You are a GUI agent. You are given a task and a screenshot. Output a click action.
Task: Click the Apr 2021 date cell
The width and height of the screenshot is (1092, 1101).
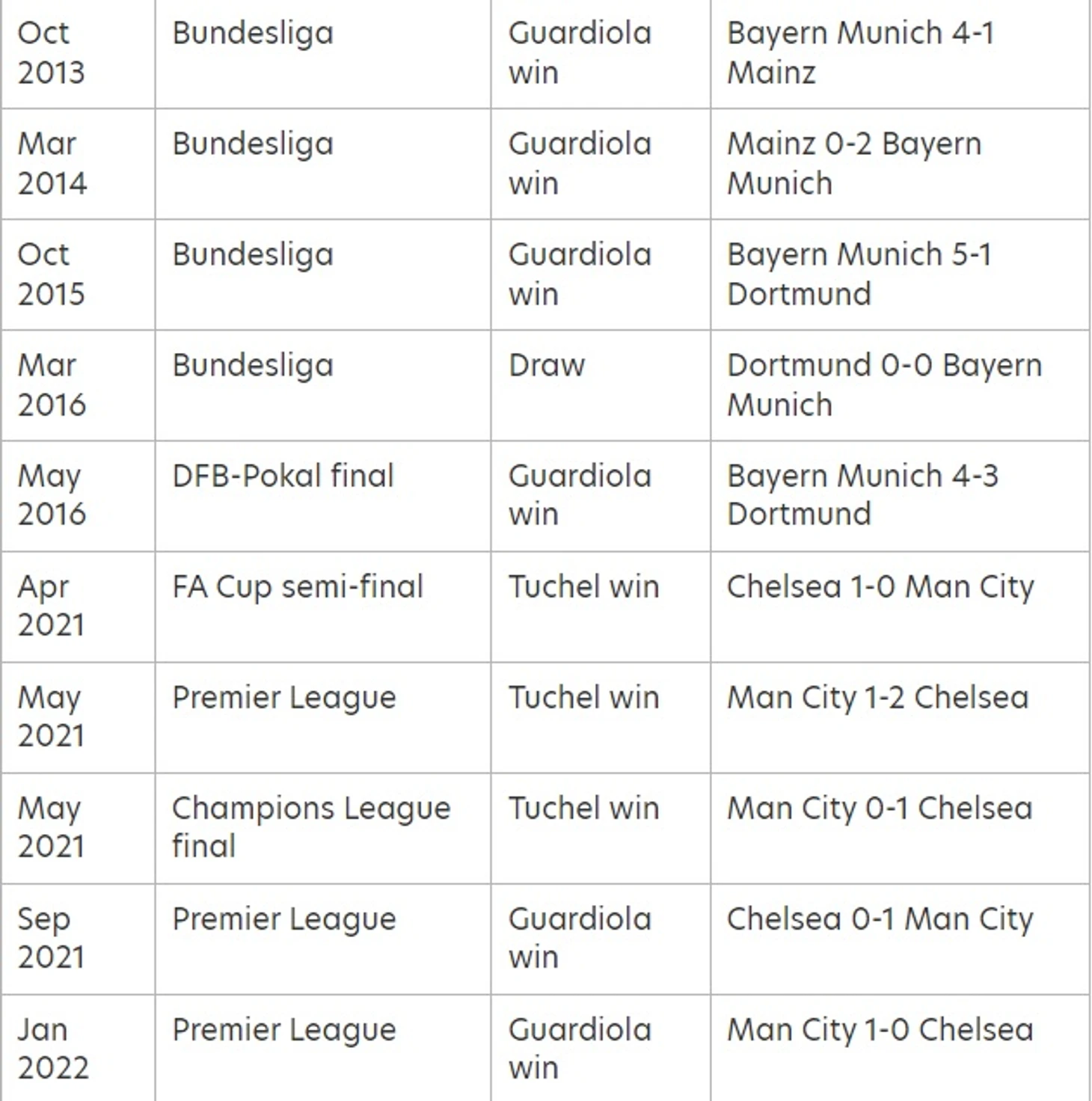point(50,605)
